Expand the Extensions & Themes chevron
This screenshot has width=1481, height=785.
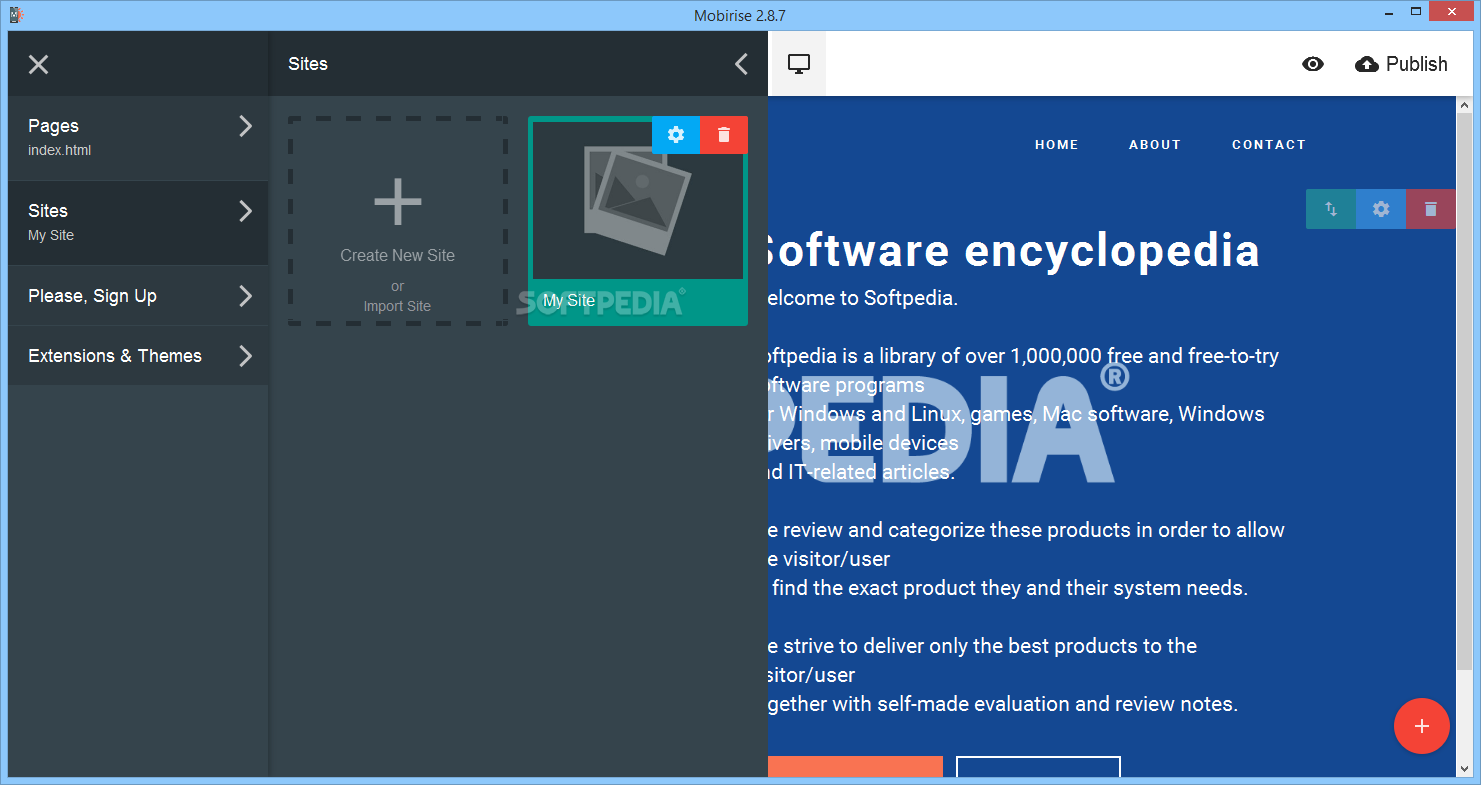click(246, 356)
